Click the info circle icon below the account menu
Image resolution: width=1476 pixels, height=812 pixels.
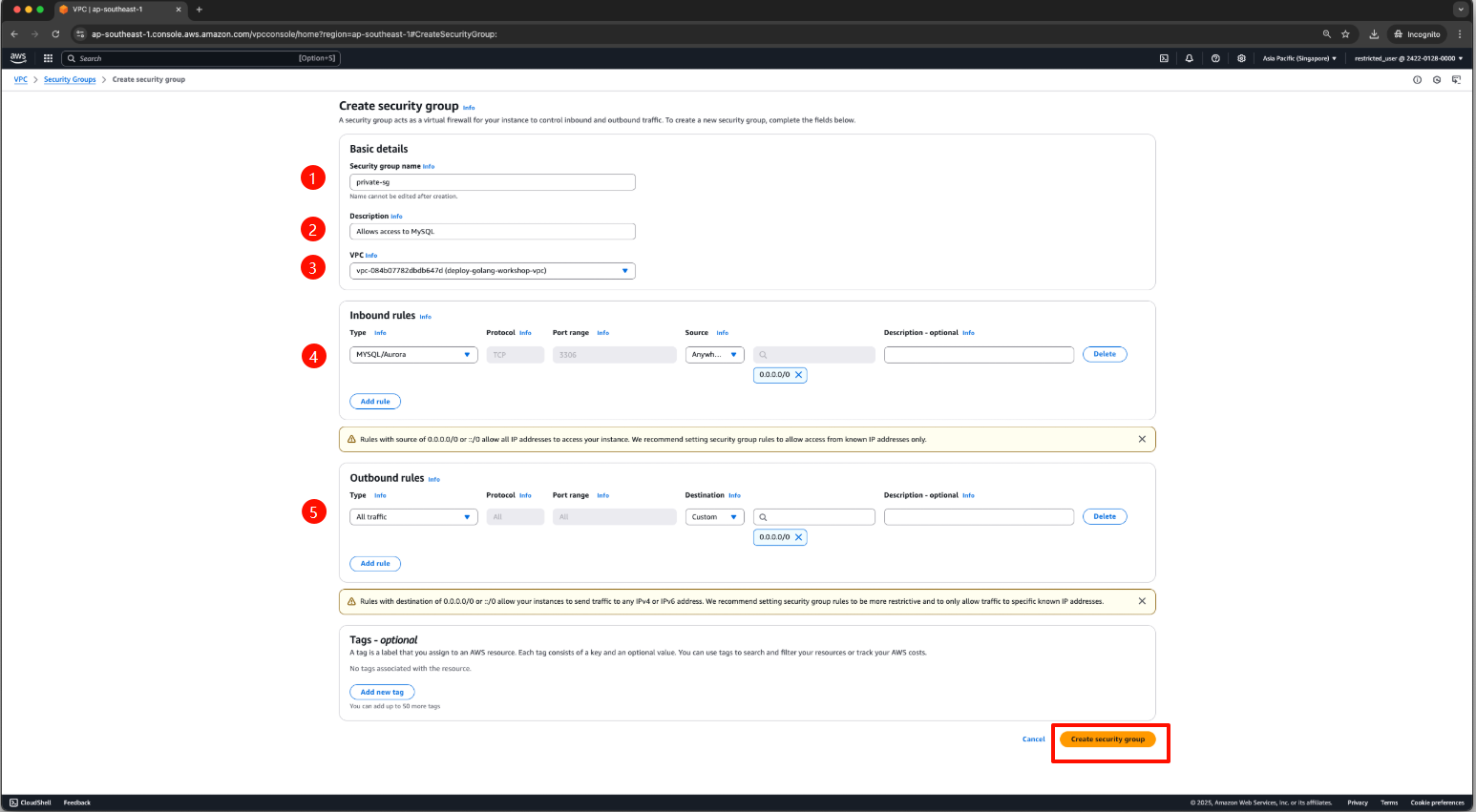pos(1417,80)
